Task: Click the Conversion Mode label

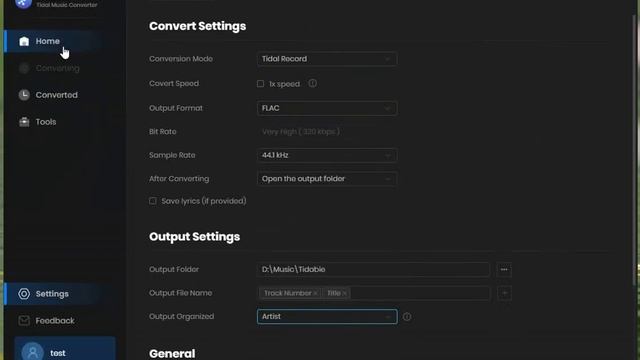Action: click(181, 59)
